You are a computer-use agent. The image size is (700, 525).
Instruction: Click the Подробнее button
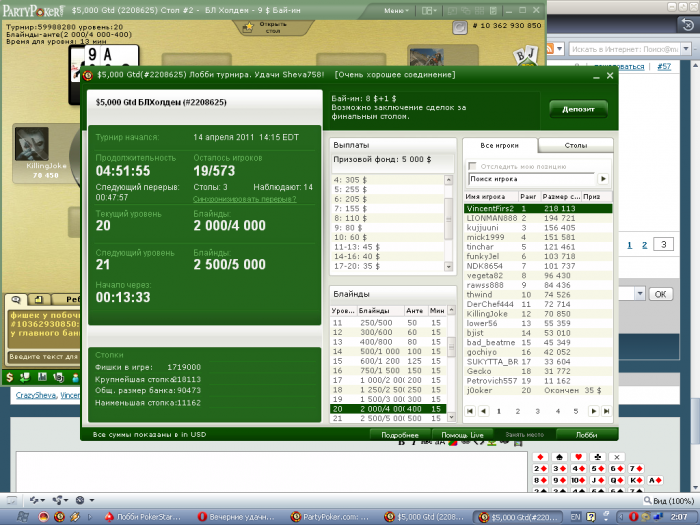(x=400, y=435)
